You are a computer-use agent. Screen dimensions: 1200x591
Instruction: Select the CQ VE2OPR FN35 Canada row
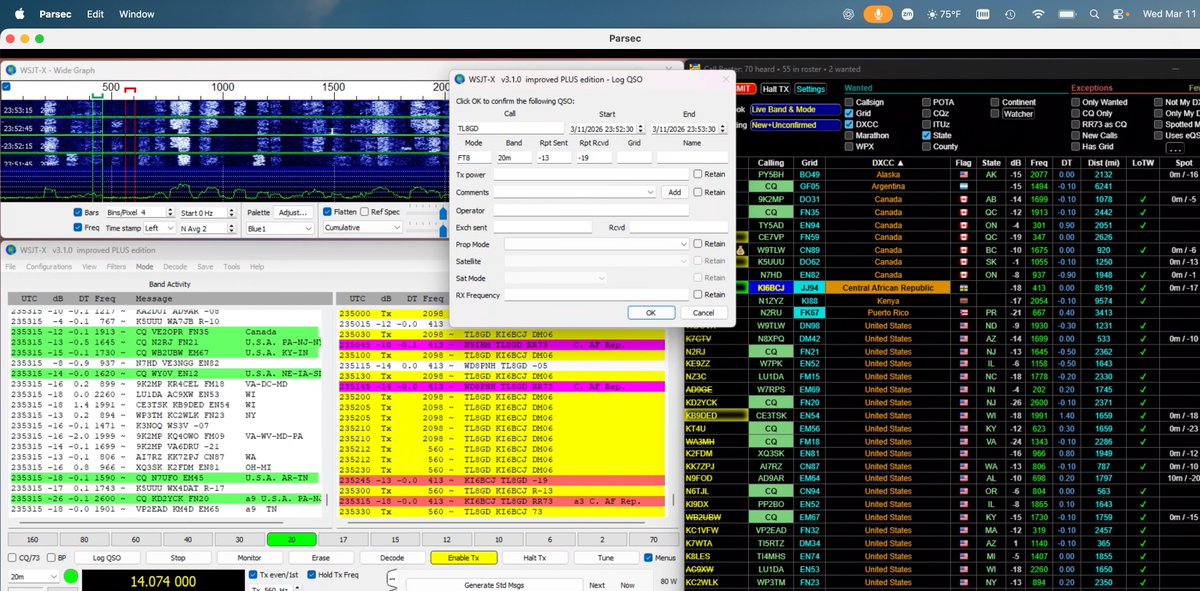(165, 331)
